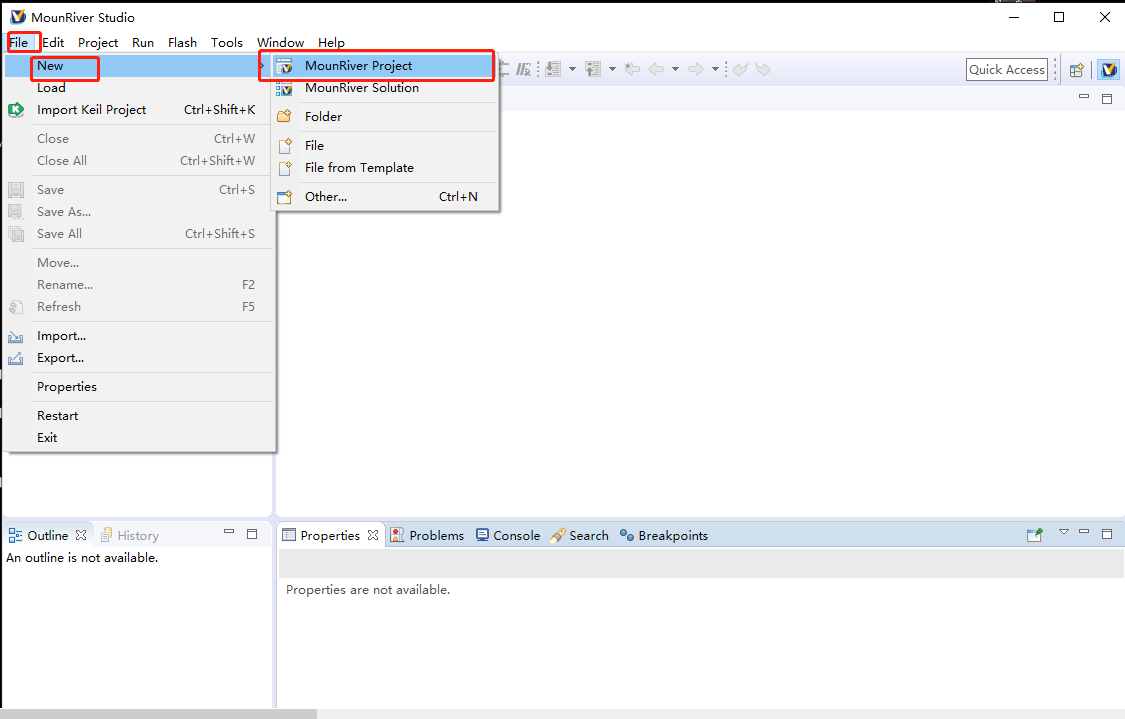
Task: Open the Properties View Menu triangle
Action: [x=1064, y=532]
